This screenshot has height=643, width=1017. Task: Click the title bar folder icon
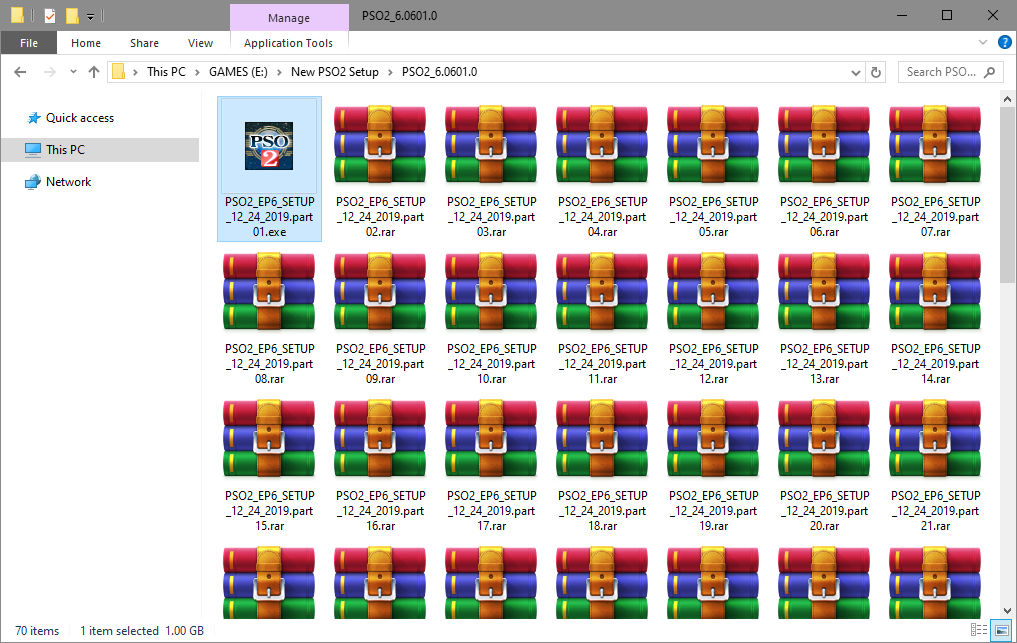pos(17,16)
